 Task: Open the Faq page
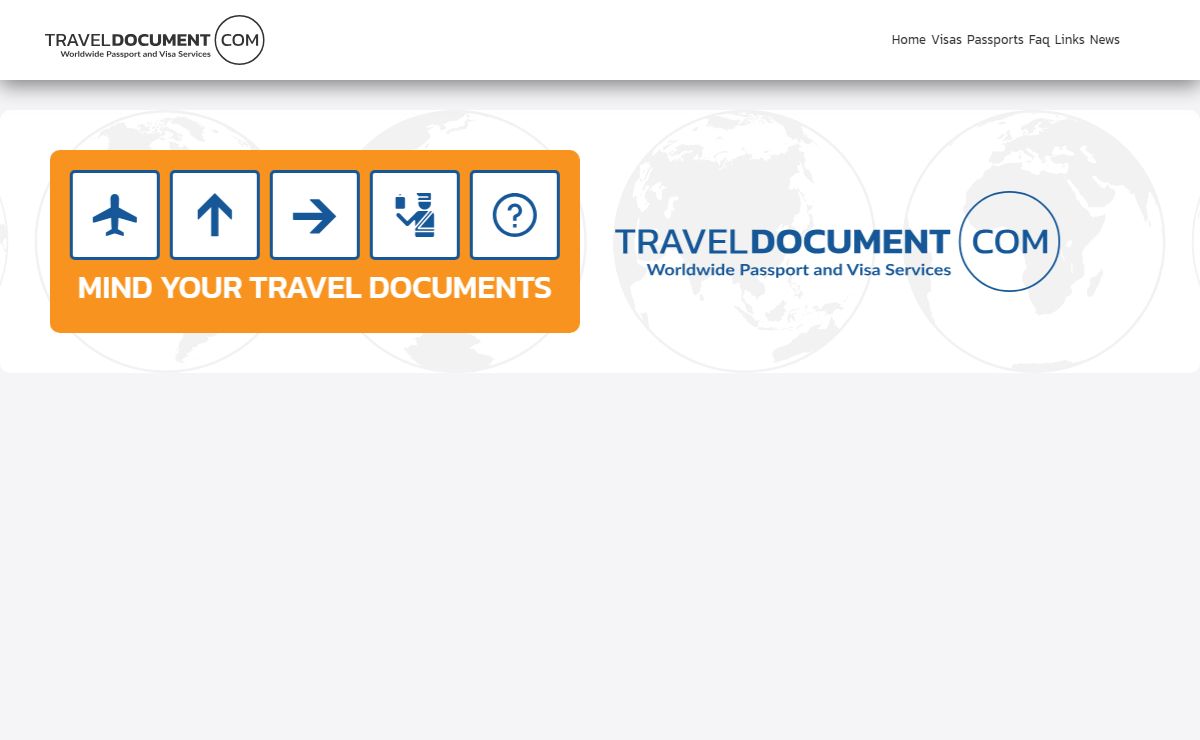pyautogui.click(x=1039, y=40)
